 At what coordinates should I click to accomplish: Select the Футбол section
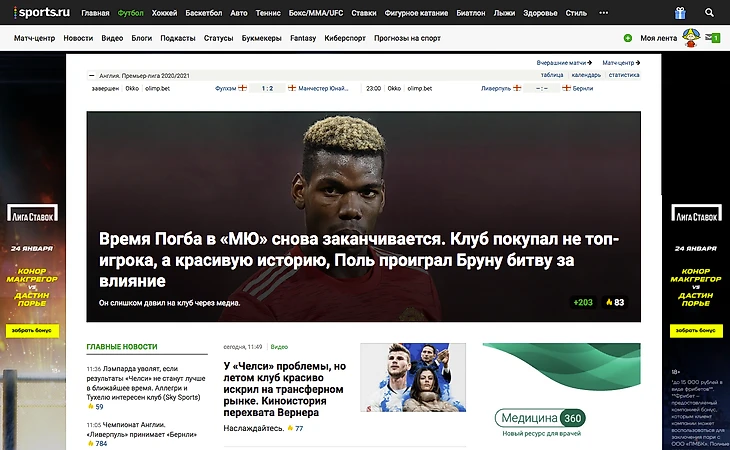tap(130, 13)
